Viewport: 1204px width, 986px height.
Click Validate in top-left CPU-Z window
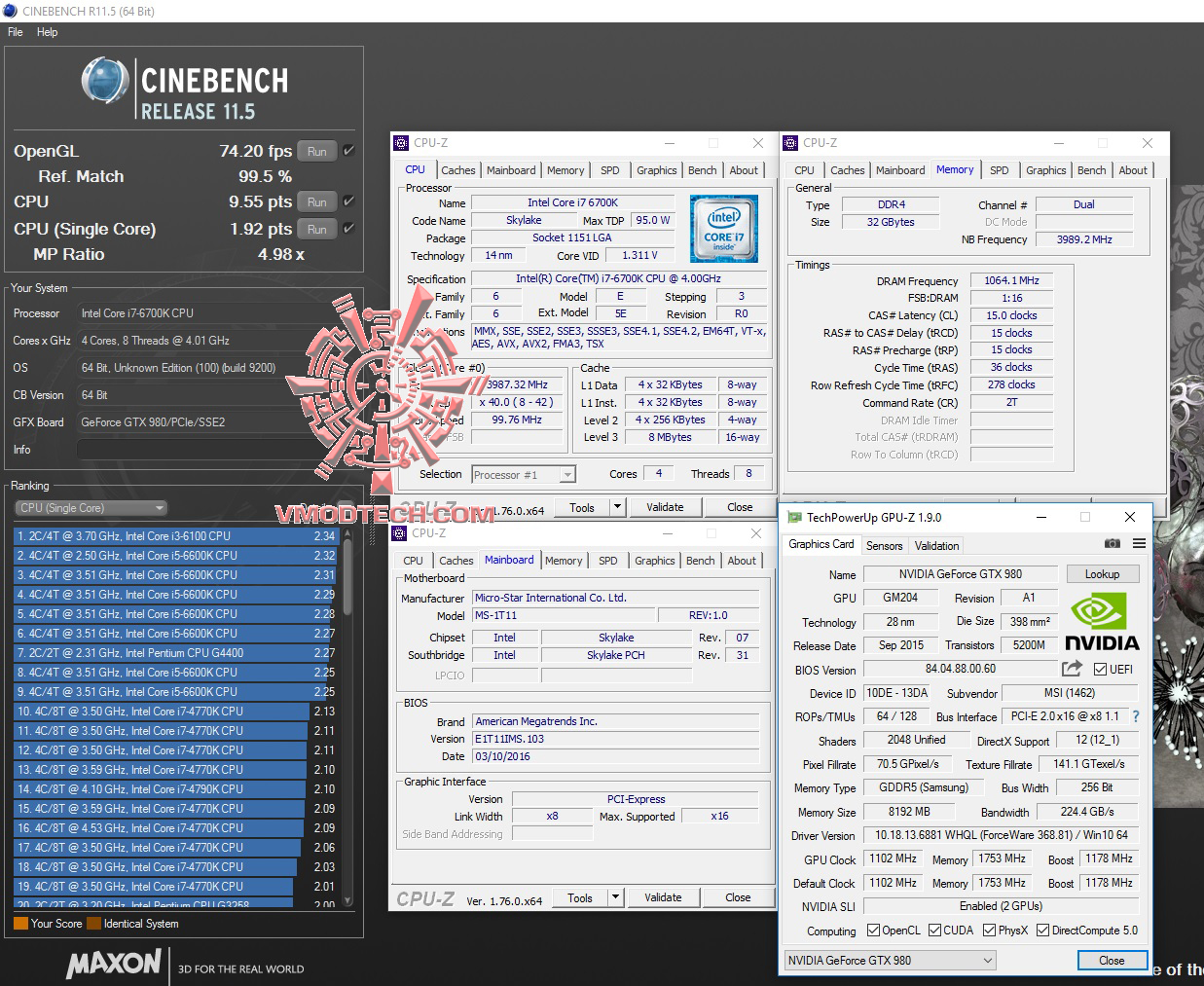point(665,507)
